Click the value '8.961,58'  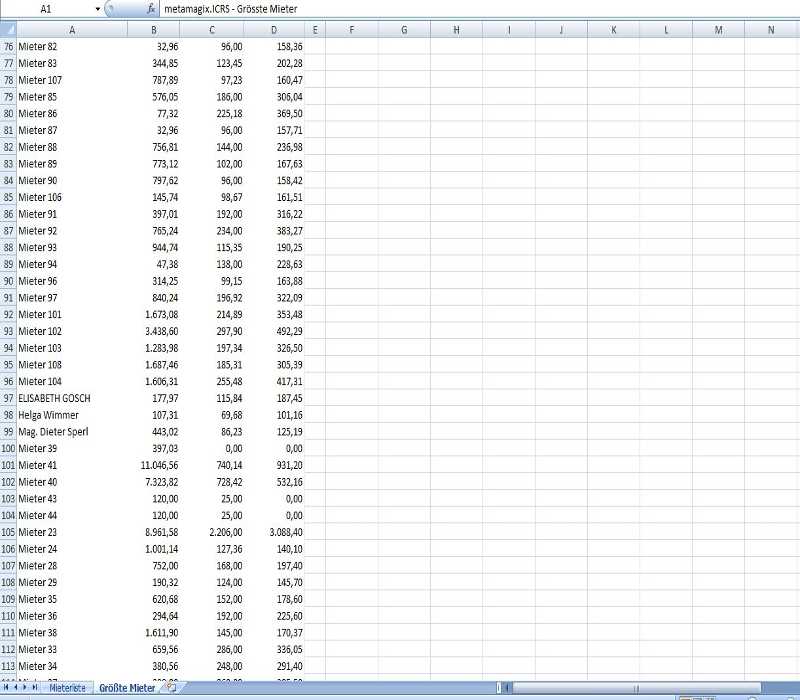162,532
